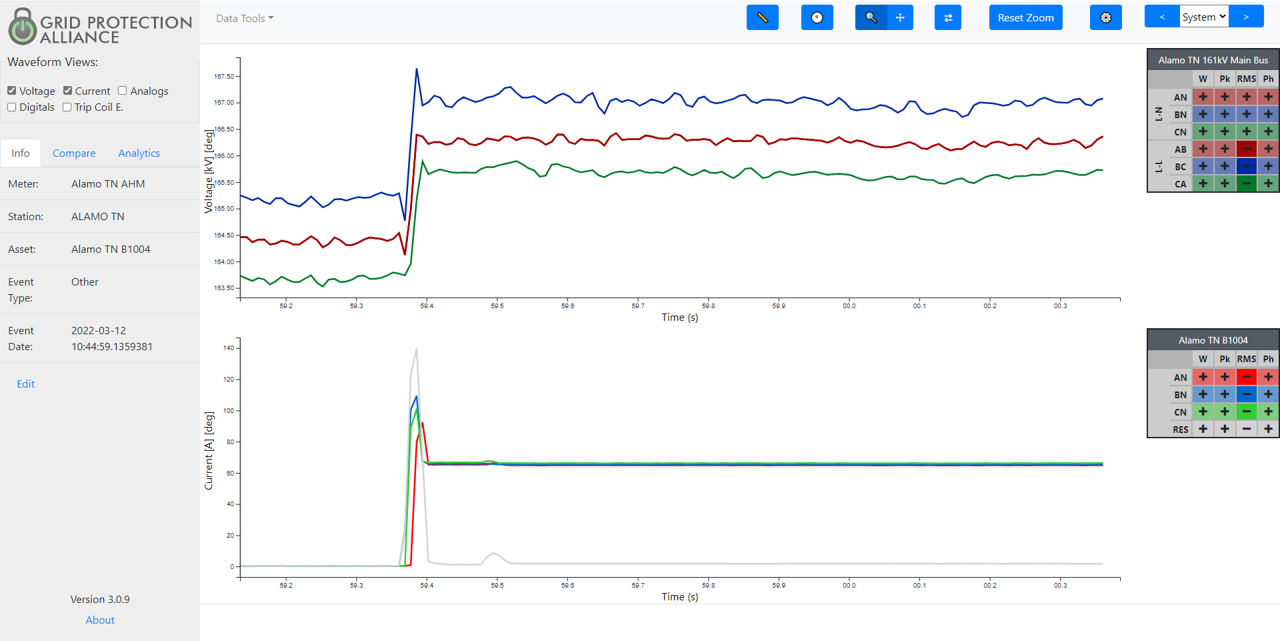This screenshot has width=1280, height=641.
Task: Toggle current CN RMS trace
Action: tap(1246, 412)
